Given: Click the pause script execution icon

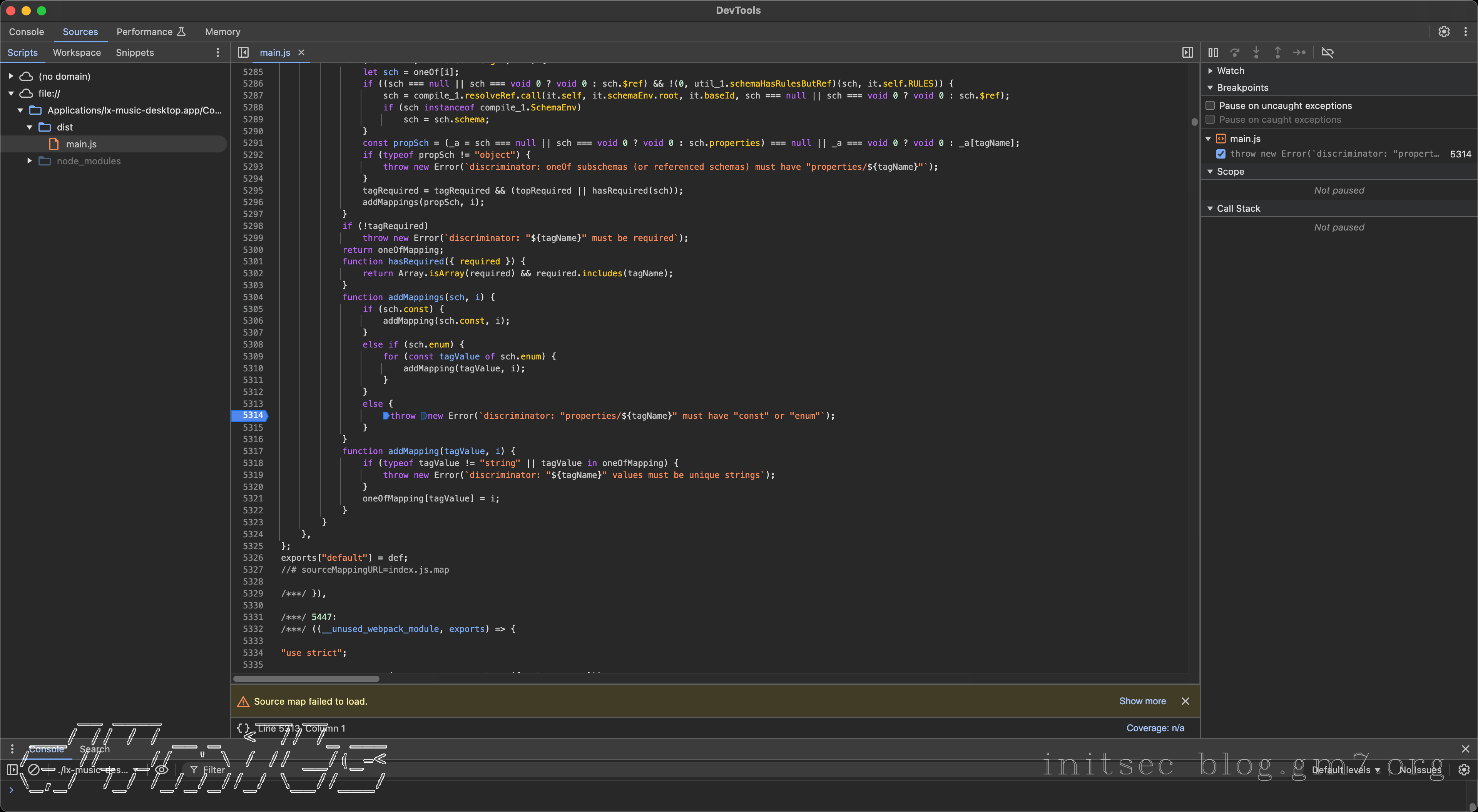Looking at the screenshot, I should [1213, 52].
